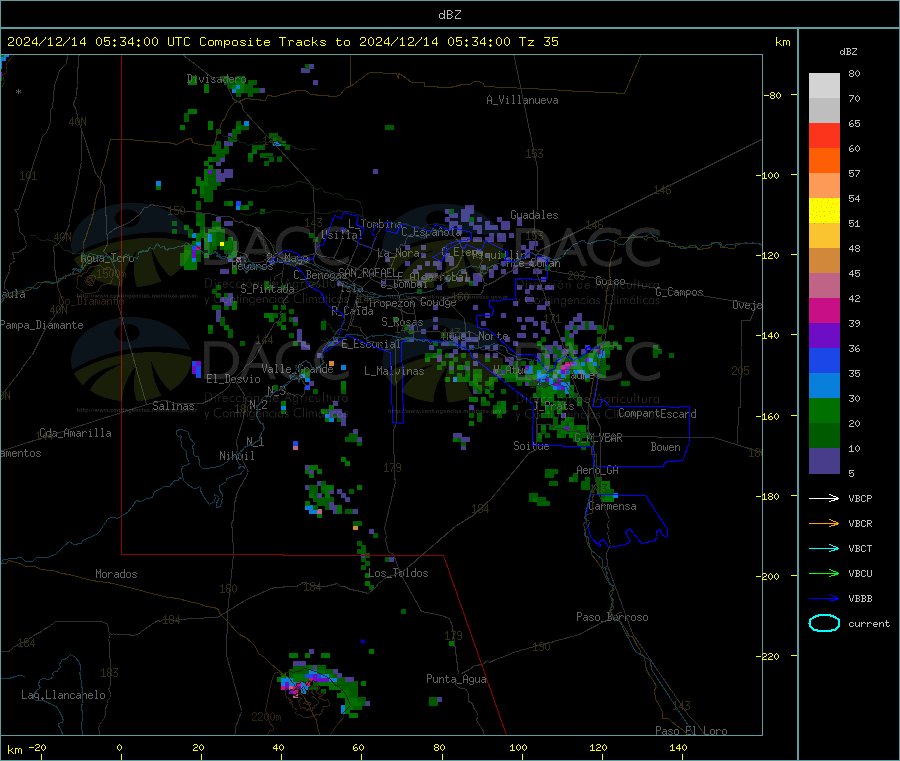Click the cyan VBCT arrow legend icon
The height and width of the screenshot is (761, 900).
(x=824, y=549)
